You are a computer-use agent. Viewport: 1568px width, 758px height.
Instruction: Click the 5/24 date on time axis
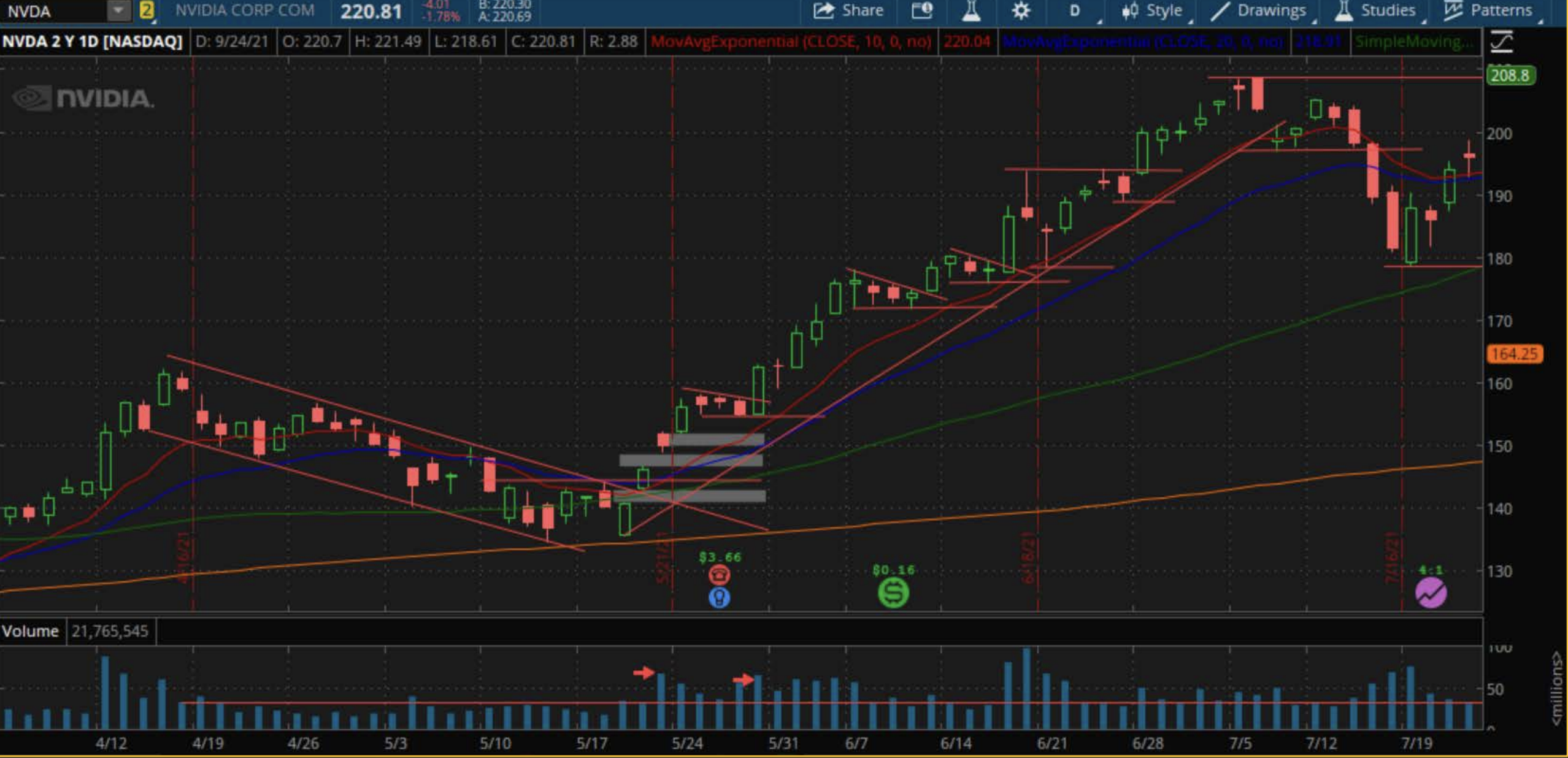687,743
